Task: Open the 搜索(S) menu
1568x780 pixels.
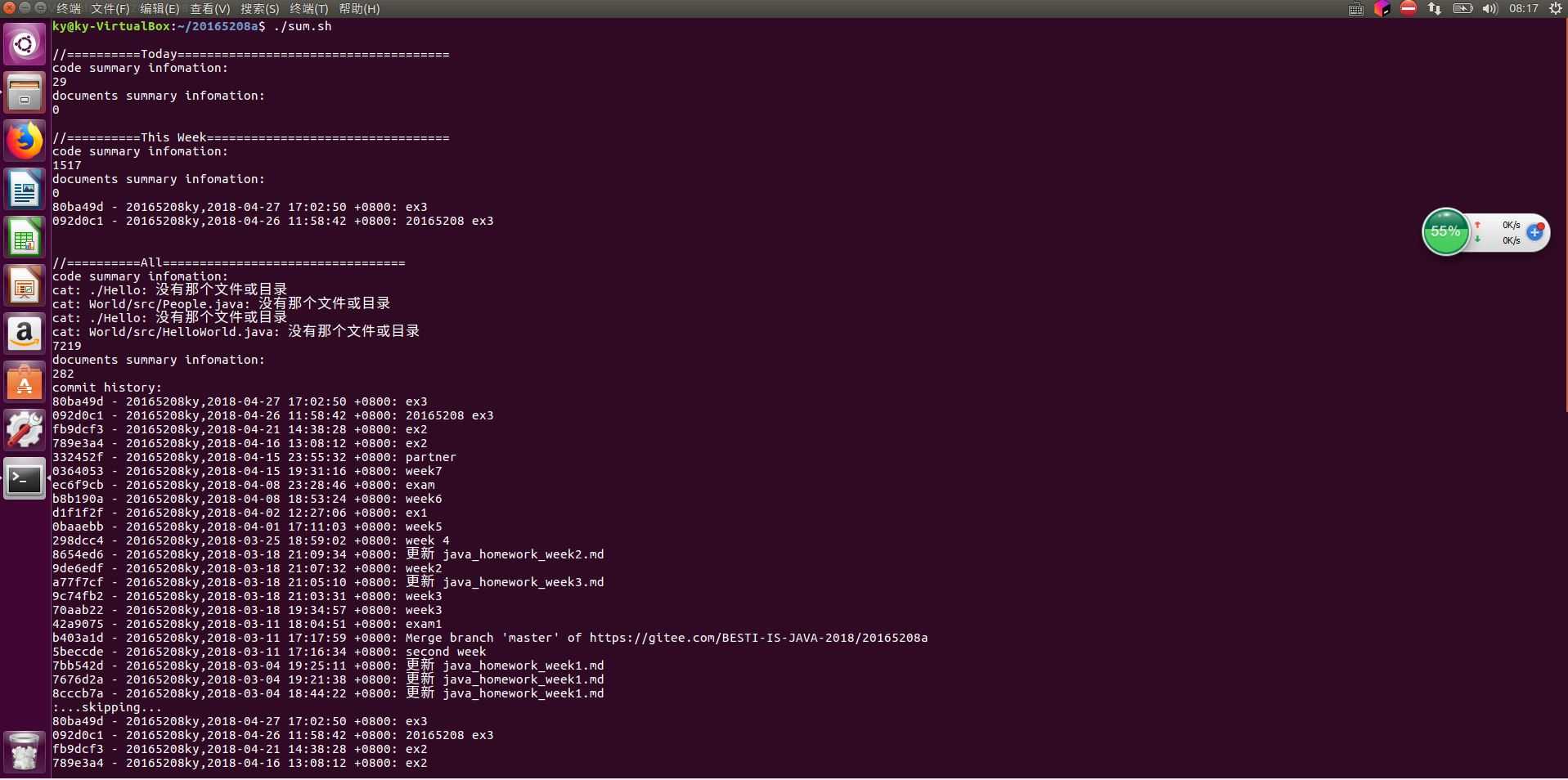Action: click(259, 9)
